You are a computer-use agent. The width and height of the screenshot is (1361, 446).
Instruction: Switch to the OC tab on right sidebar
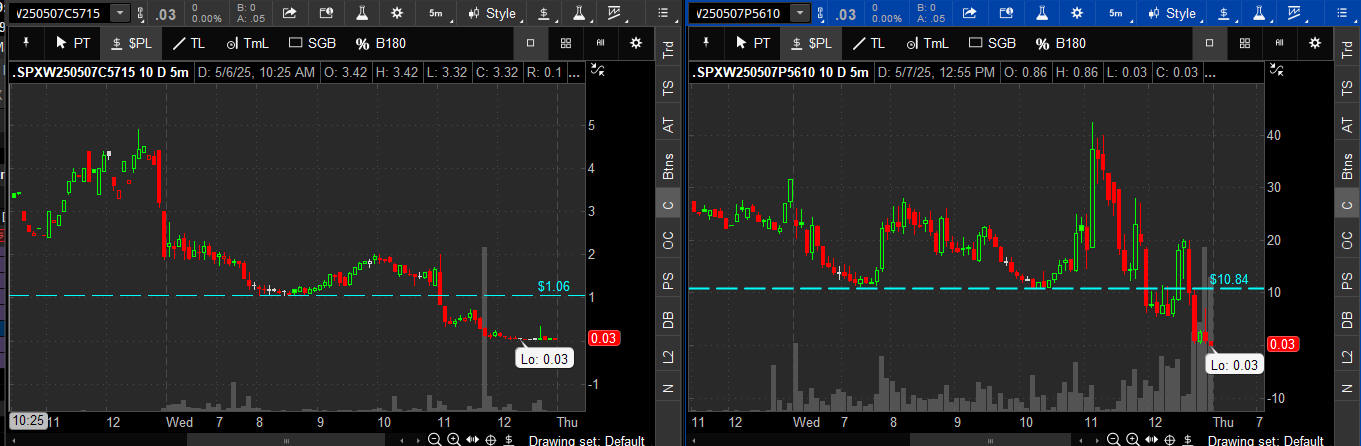click(x=1347, y=240)
